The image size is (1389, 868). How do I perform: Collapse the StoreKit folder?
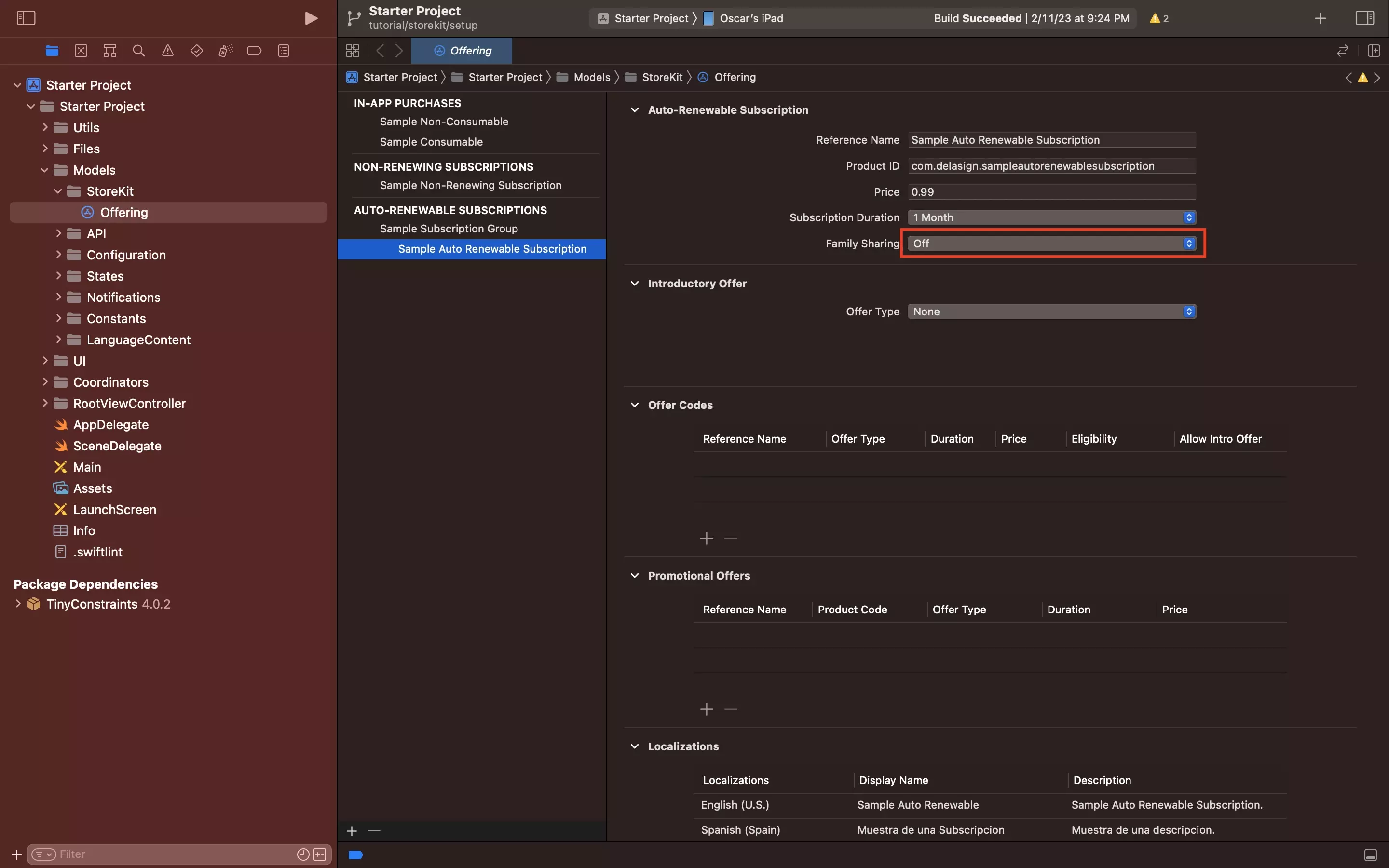coord(58,191)
